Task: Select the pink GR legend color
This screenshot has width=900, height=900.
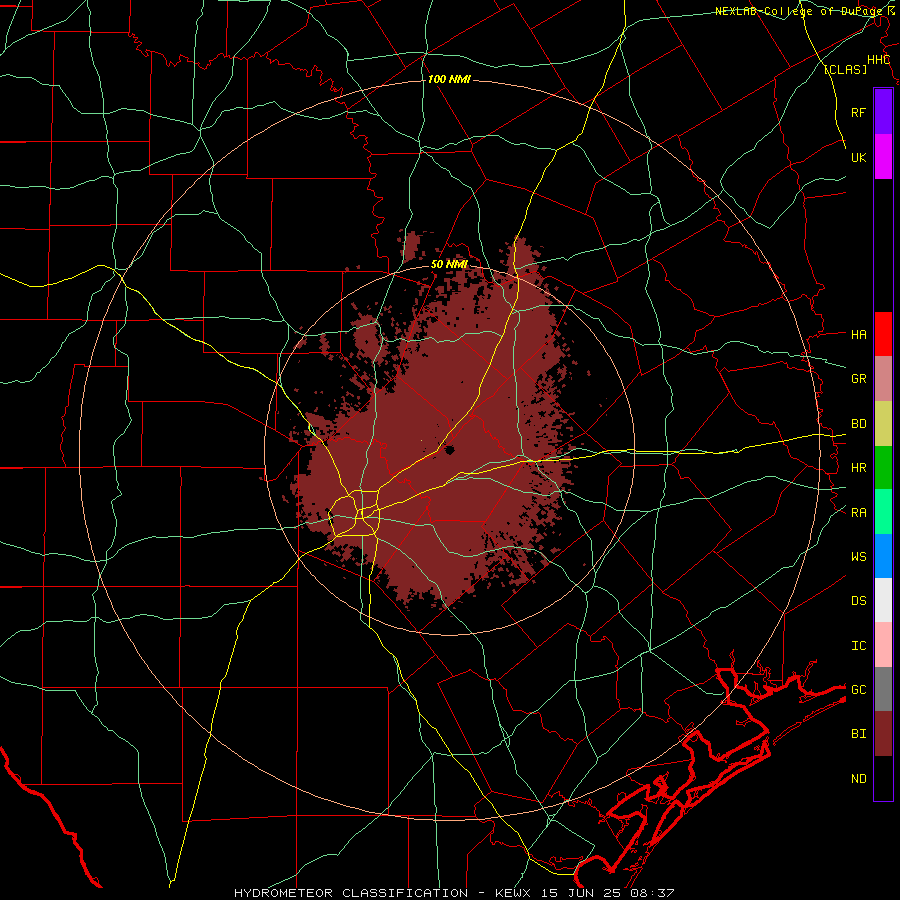Action: point(883,379)
